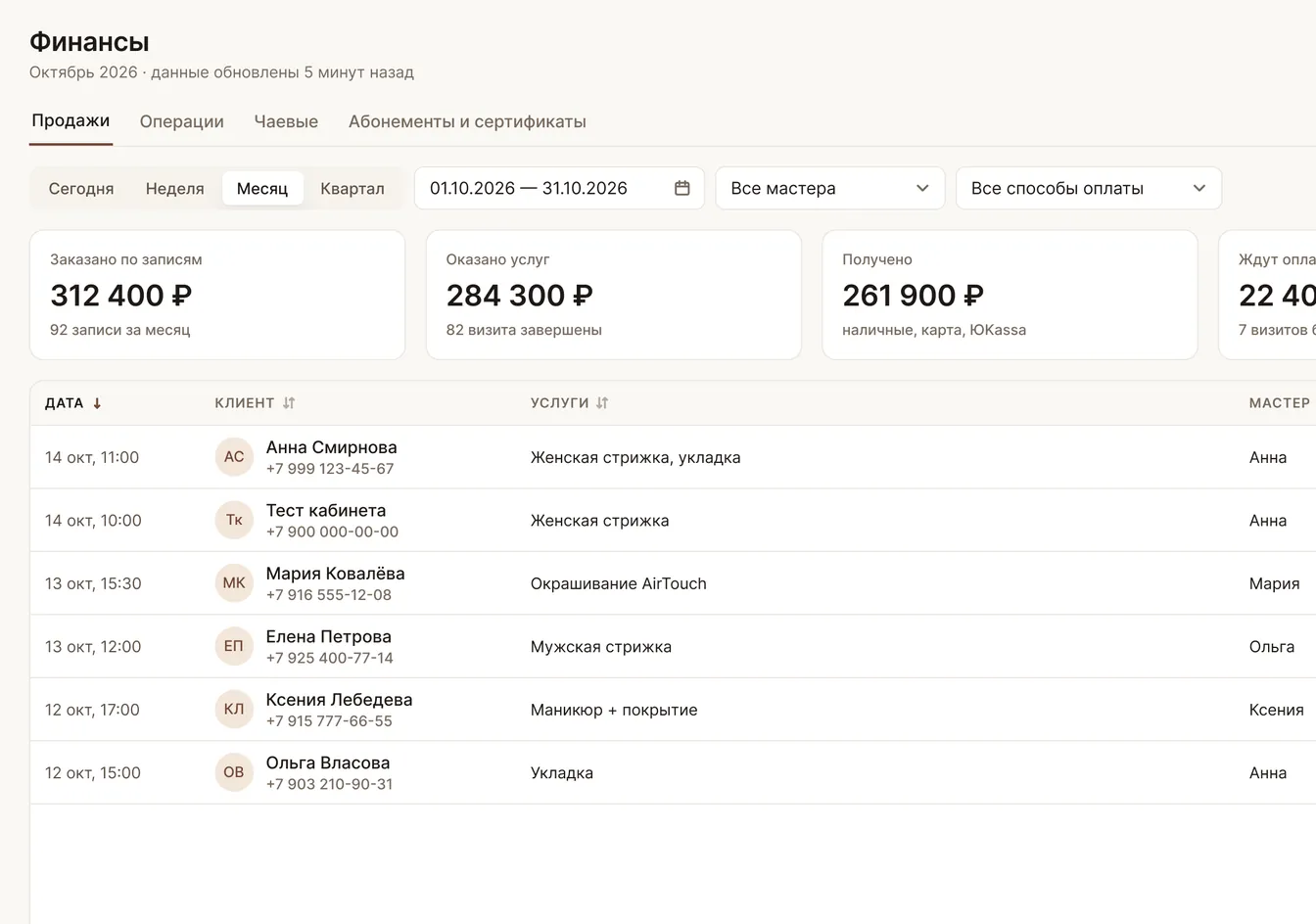Open client name Мария Ковалёва
The width and height of the screenshot is (1316, 924).
[x=336, y=574]
